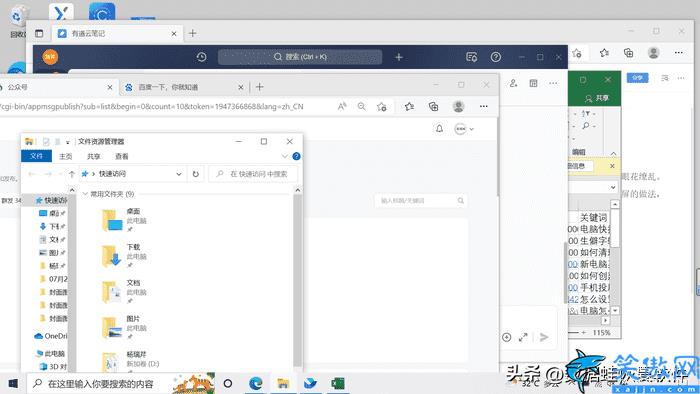Select 快速访问 in navigation pane

click(50, 200)
